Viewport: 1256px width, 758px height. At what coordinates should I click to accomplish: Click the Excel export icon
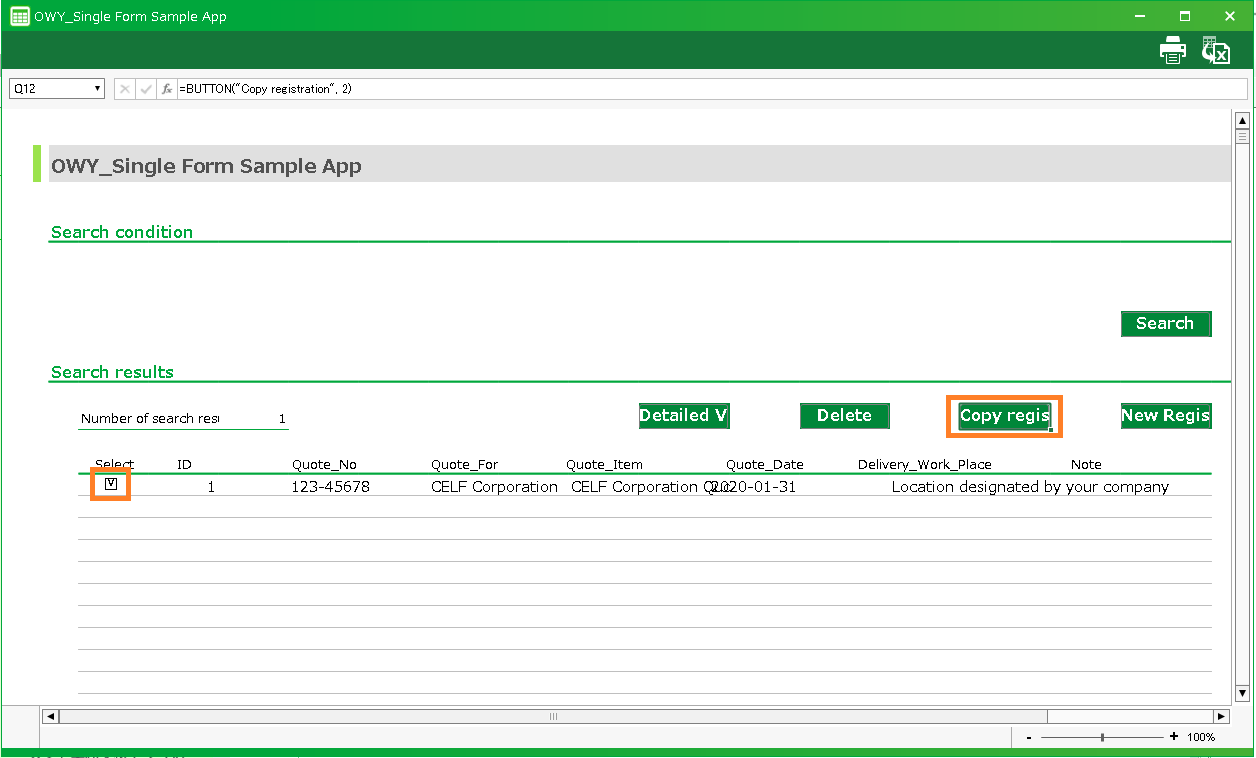1215,50
